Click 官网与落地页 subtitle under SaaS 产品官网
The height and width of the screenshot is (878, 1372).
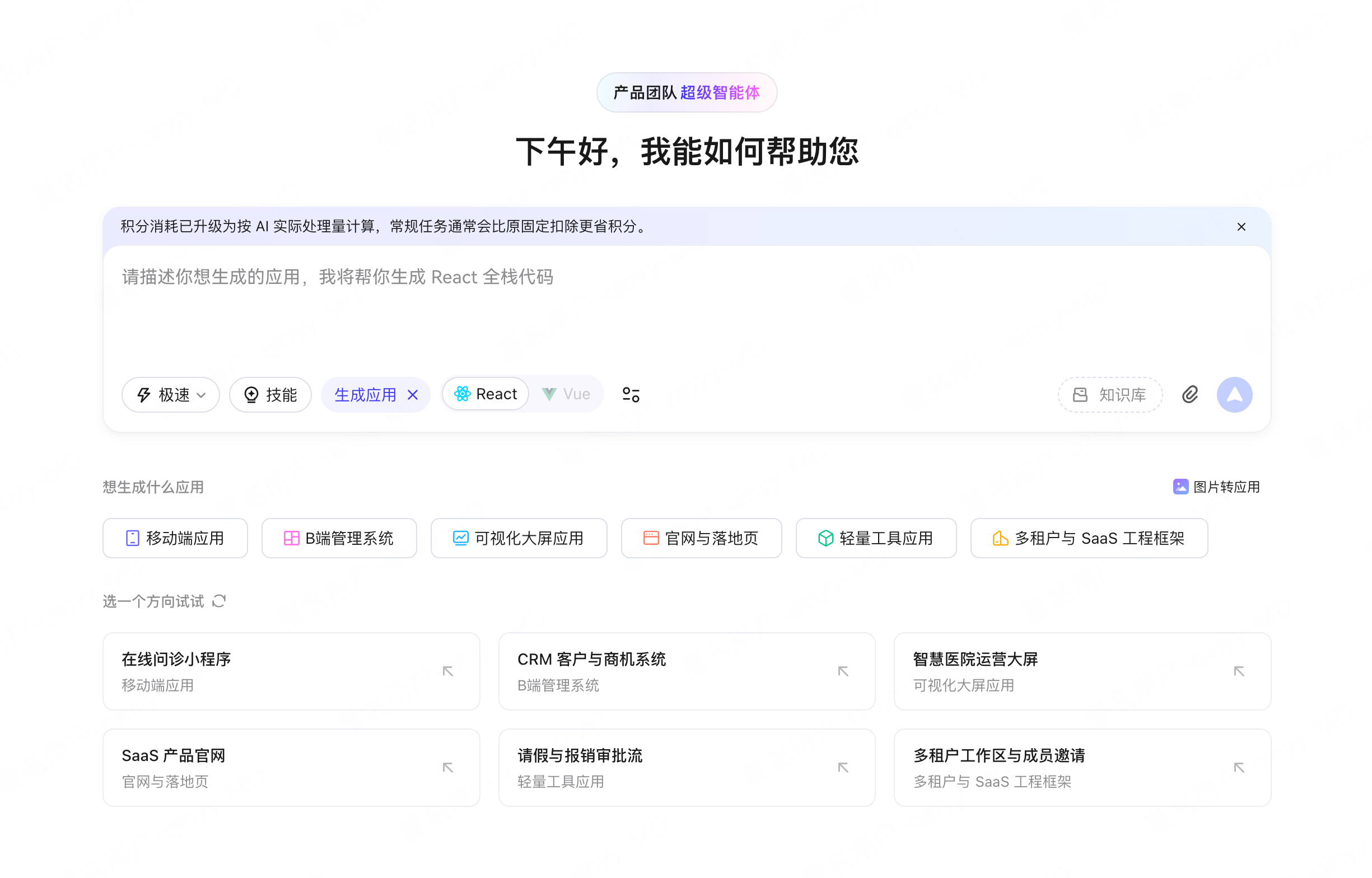point(165,781)
